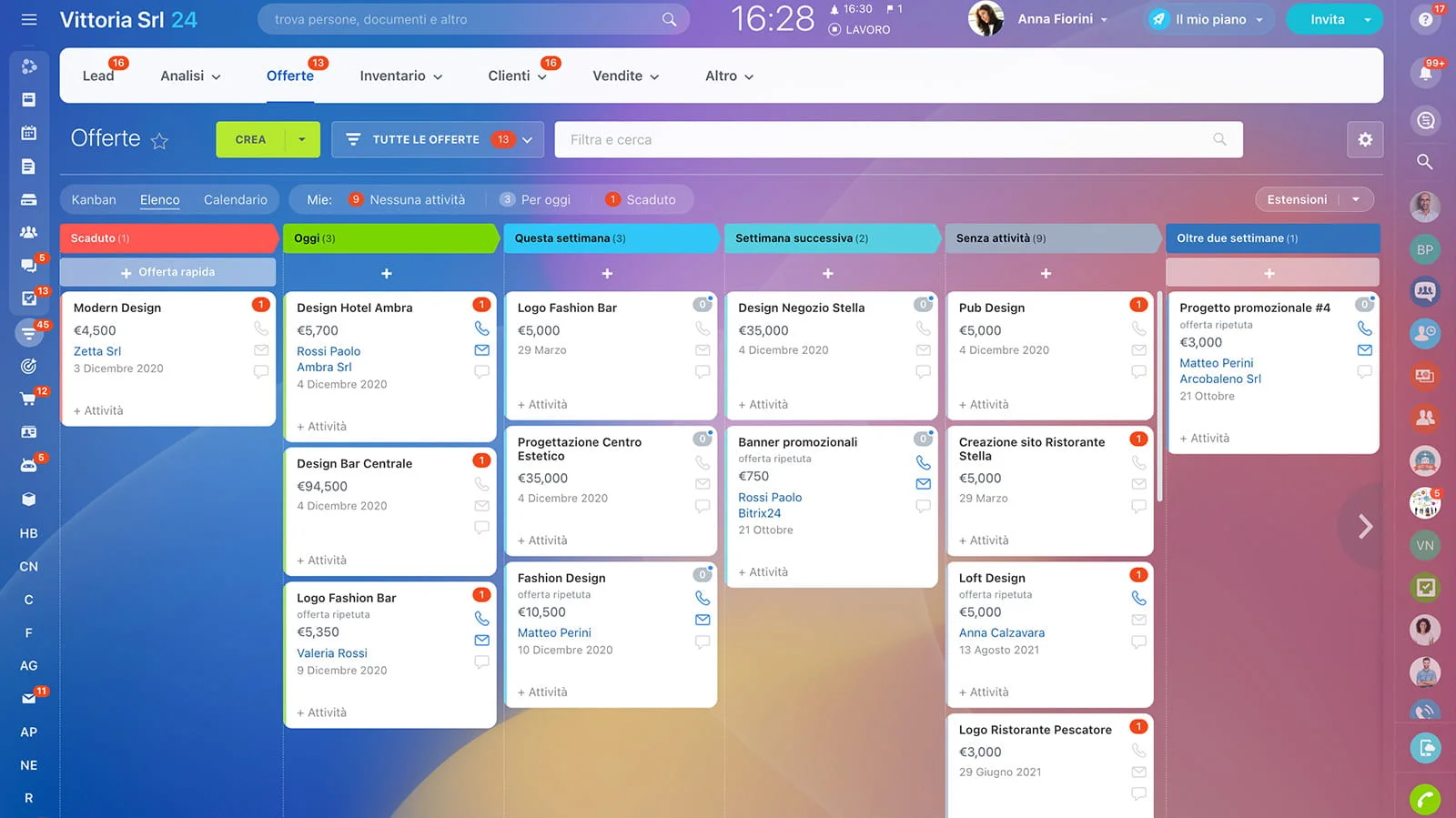Viewport: 1456px width, 818px height.
Task: Toggle Scaduto counter filter
Action: click(641, 199)
